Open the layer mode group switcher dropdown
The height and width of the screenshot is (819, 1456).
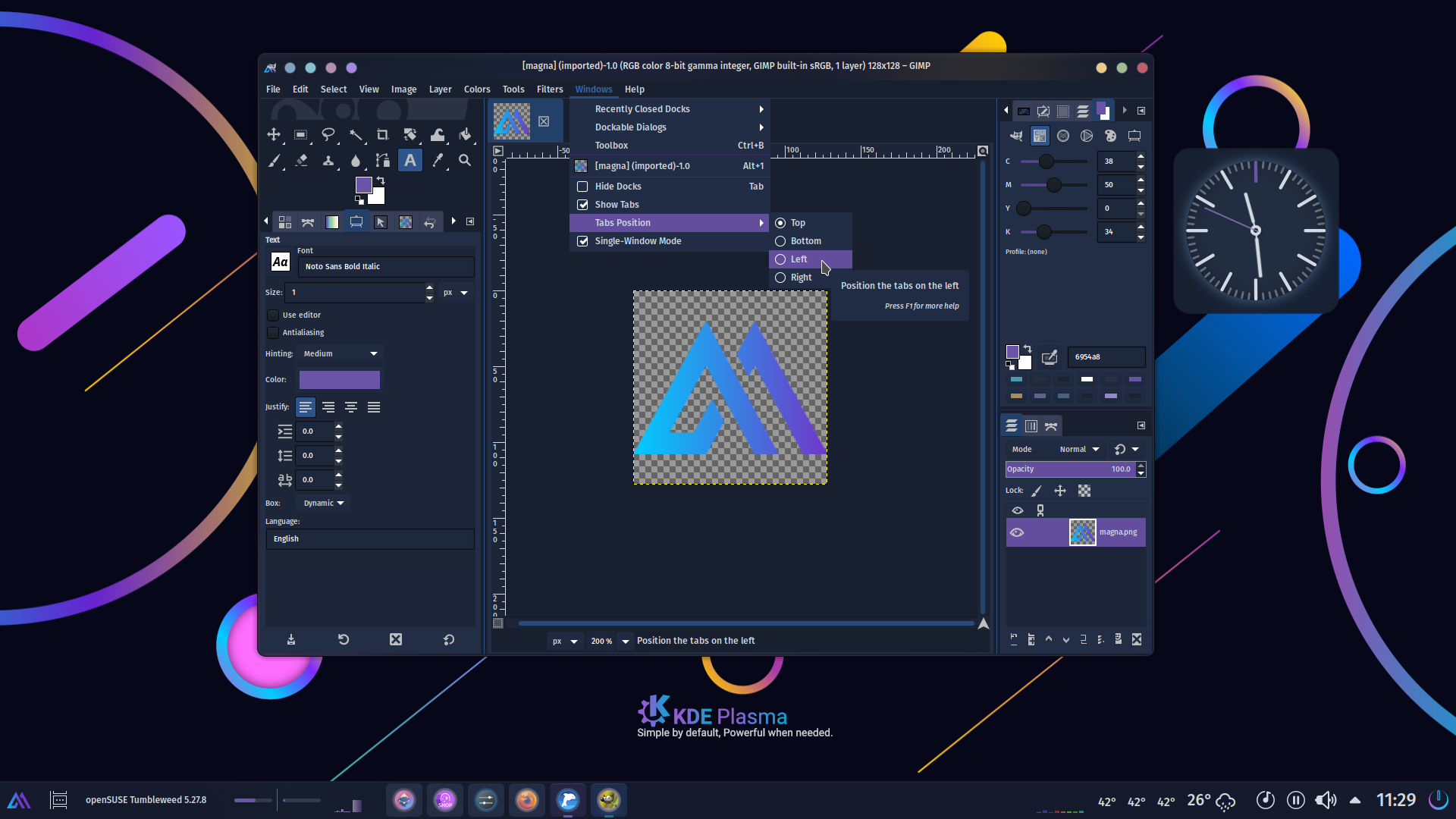tap(1127, 450)
